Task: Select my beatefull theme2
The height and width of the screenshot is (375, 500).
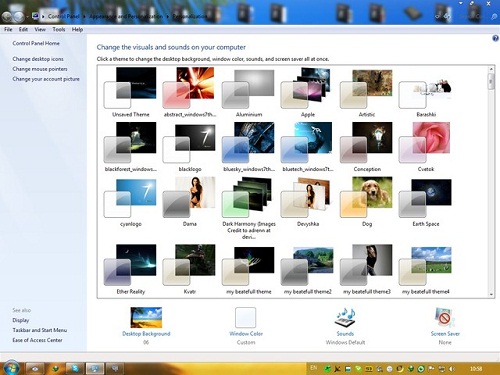Action: 307,266
